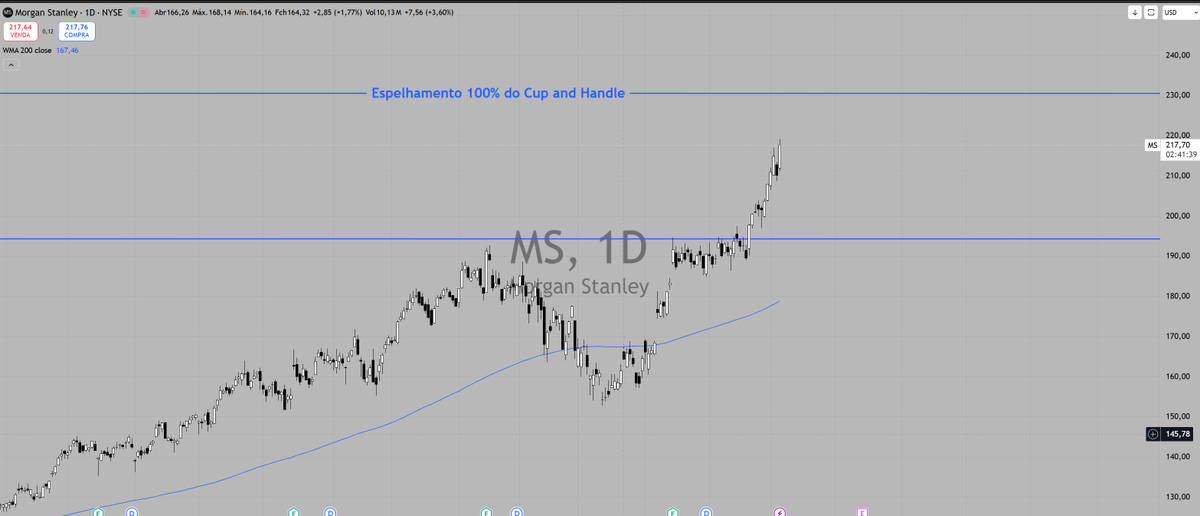Click the green market status dot
Viewport: 1200px width, 516px height.
[x=133, y=12]
